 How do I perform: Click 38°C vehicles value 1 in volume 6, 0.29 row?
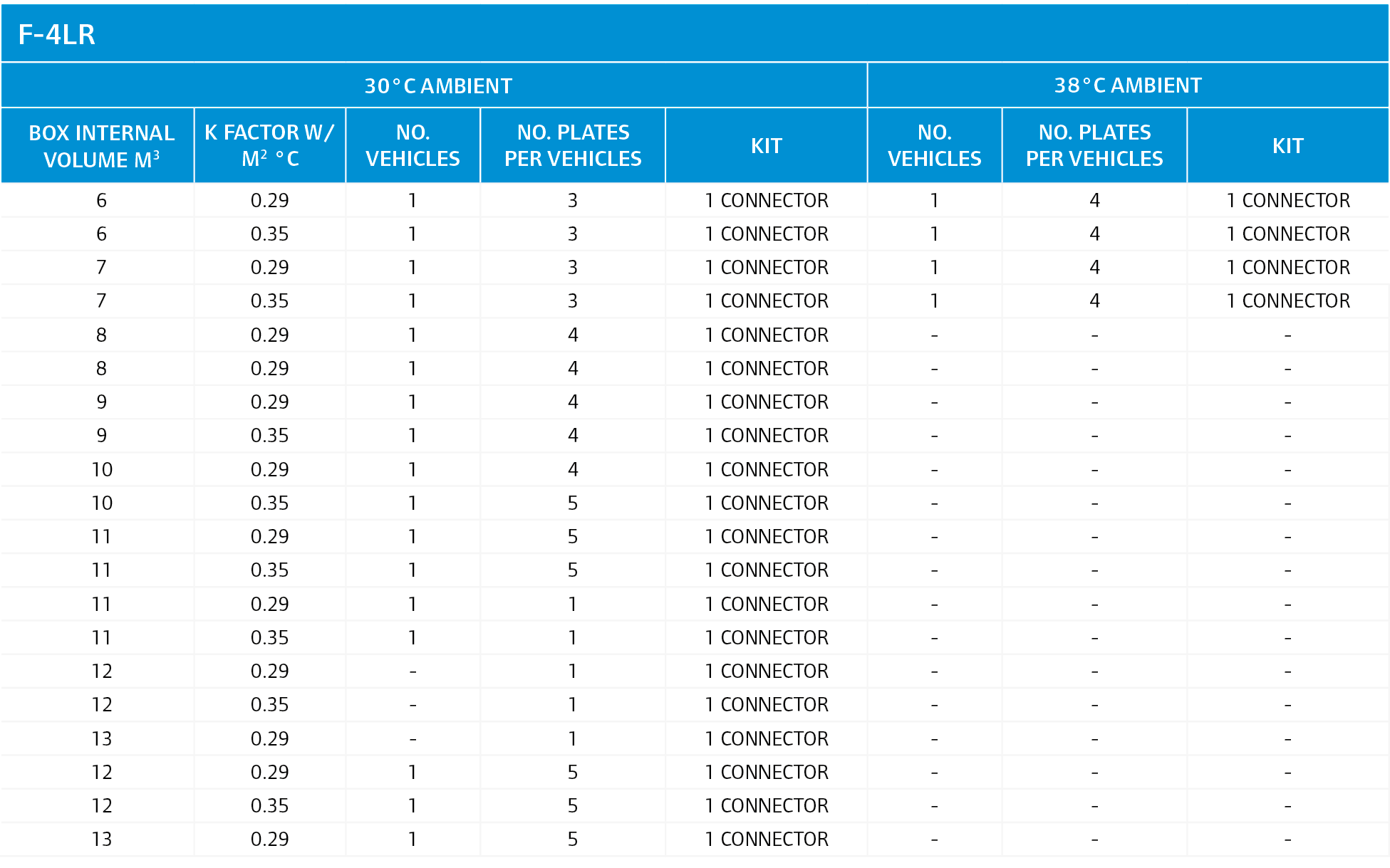click(934, 201)
